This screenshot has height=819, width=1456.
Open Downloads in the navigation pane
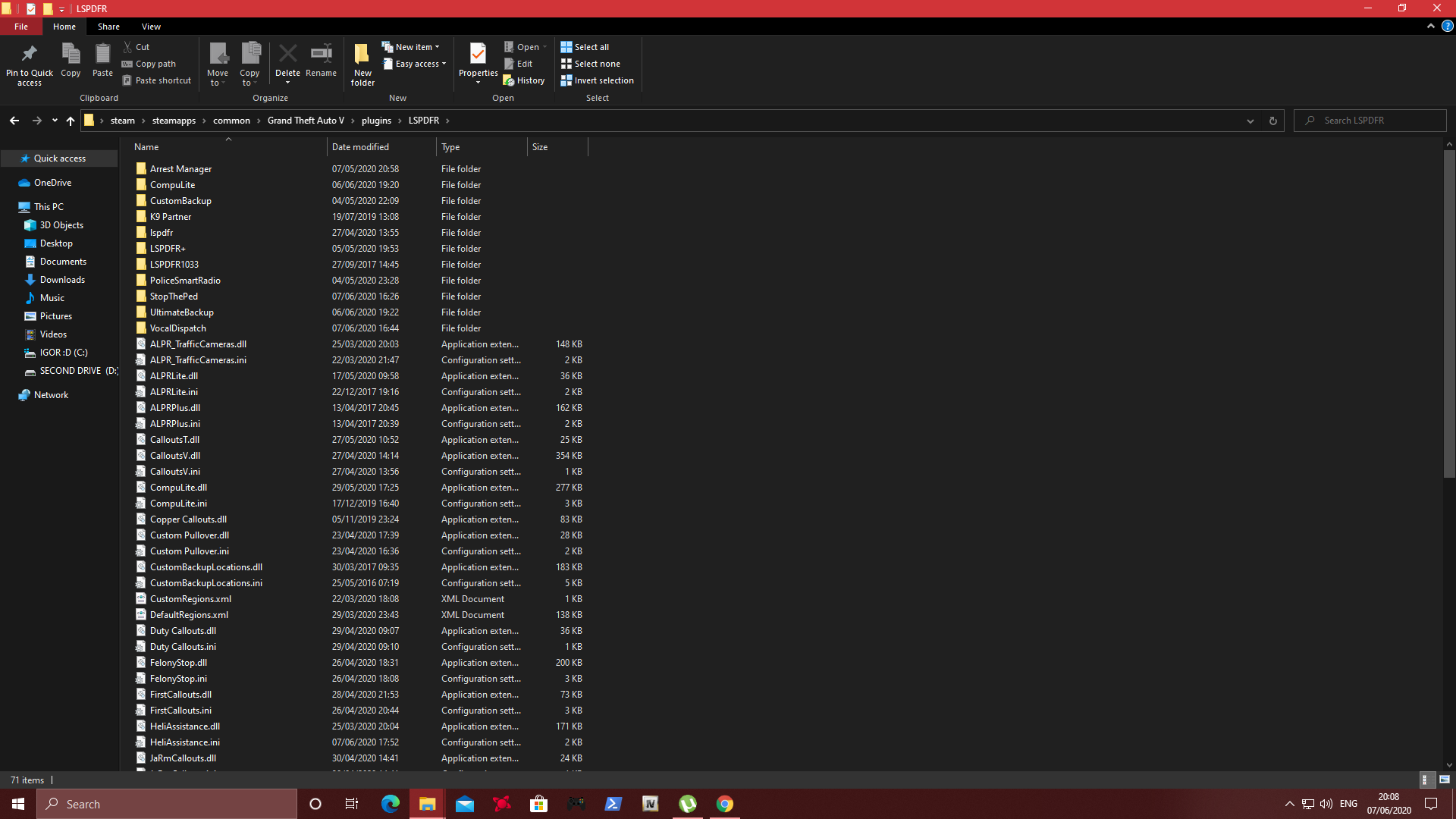62,280
